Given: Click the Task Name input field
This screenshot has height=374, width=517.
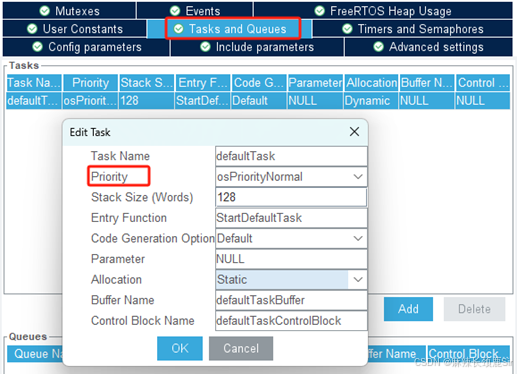Looking at the screenshot, I should (291, 156).
